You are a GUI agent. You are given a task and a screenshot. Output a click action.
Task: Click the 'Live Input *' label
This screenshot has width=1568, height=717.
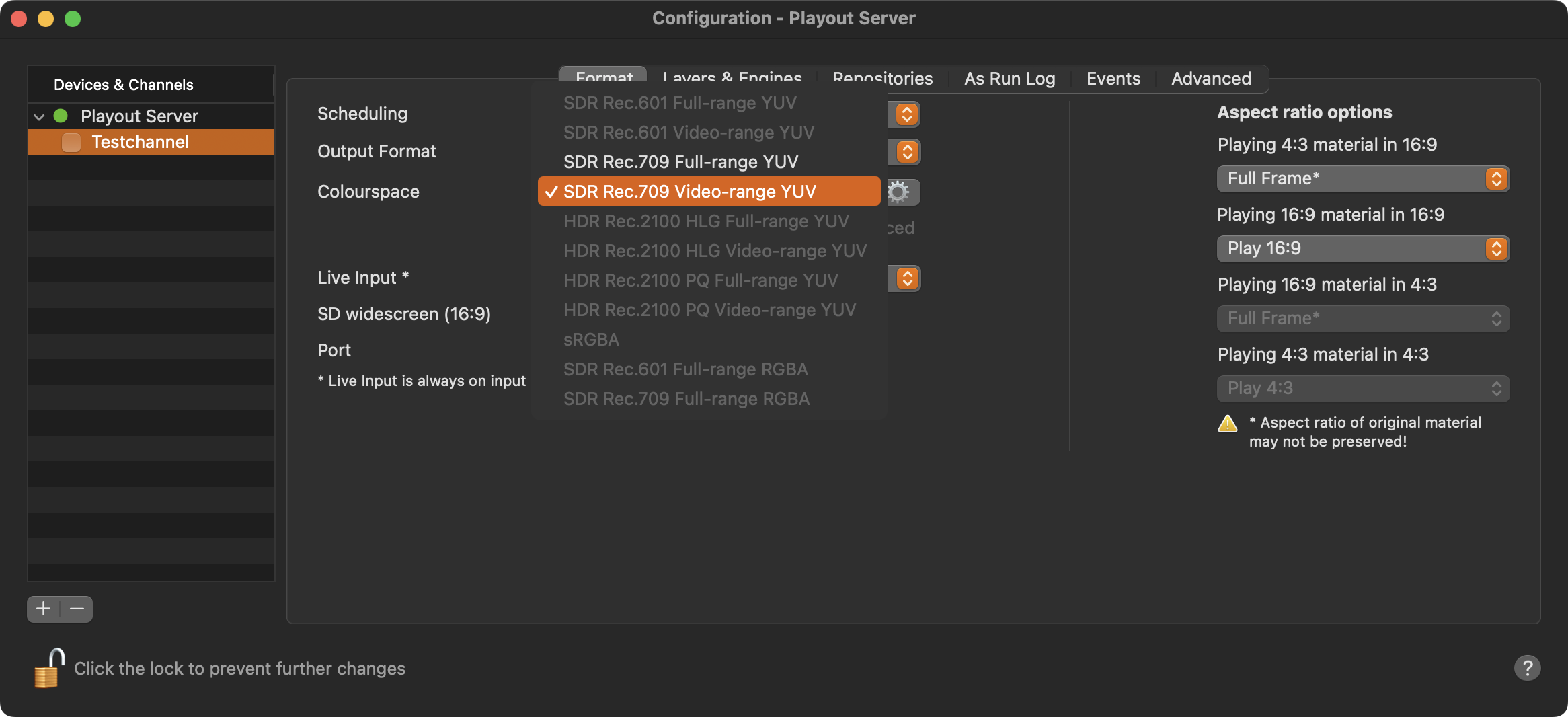(x=363, y=278)
